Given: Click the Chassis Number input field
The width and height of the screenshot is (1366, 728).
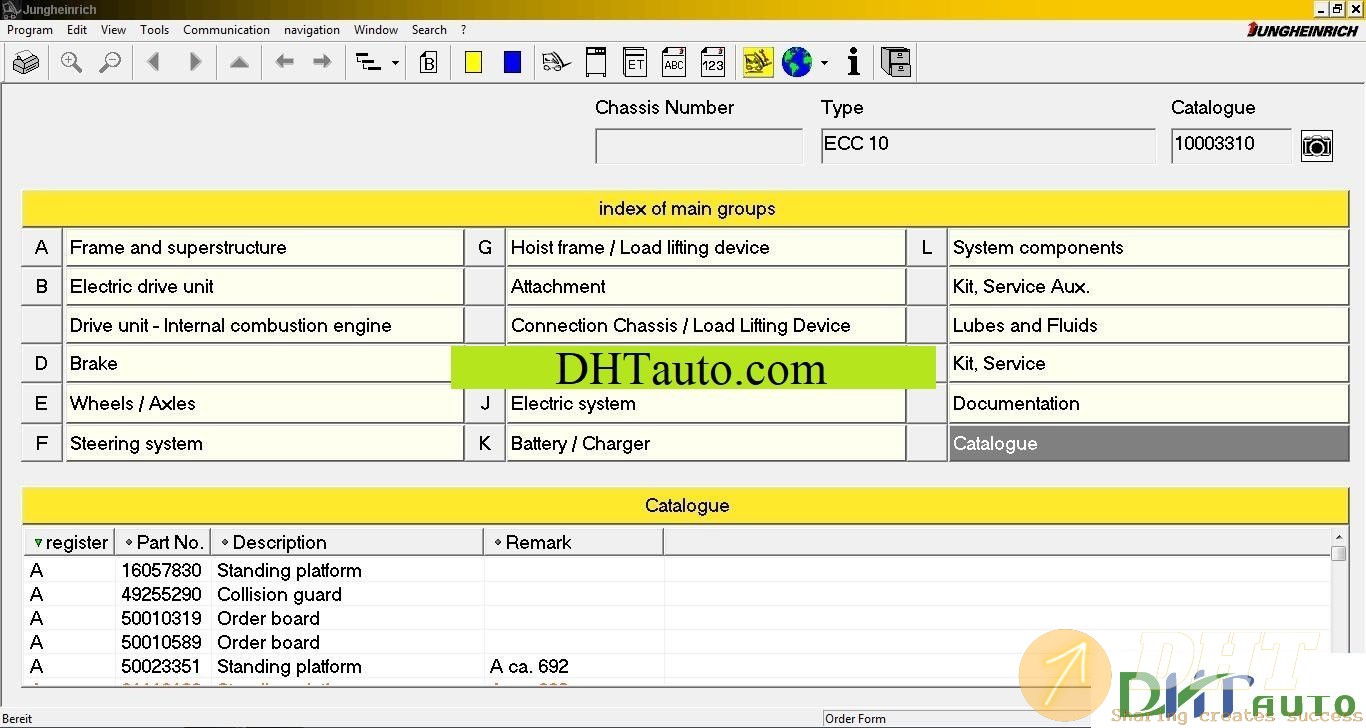Looking at the screenshot, I should click(699, 146).
